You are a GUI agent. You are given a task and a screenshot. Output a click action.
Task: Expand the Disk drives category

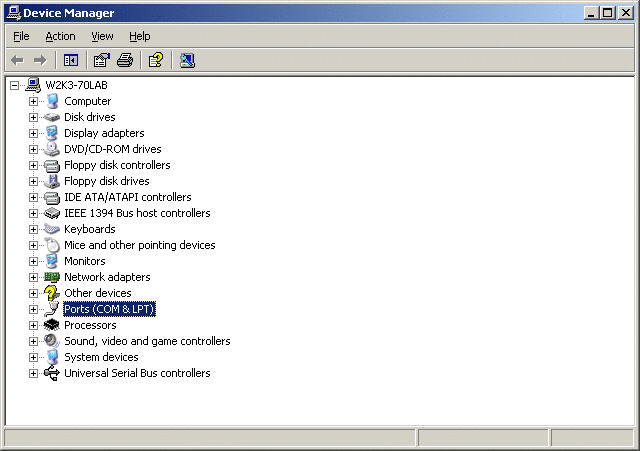click(x=33, y=117)
